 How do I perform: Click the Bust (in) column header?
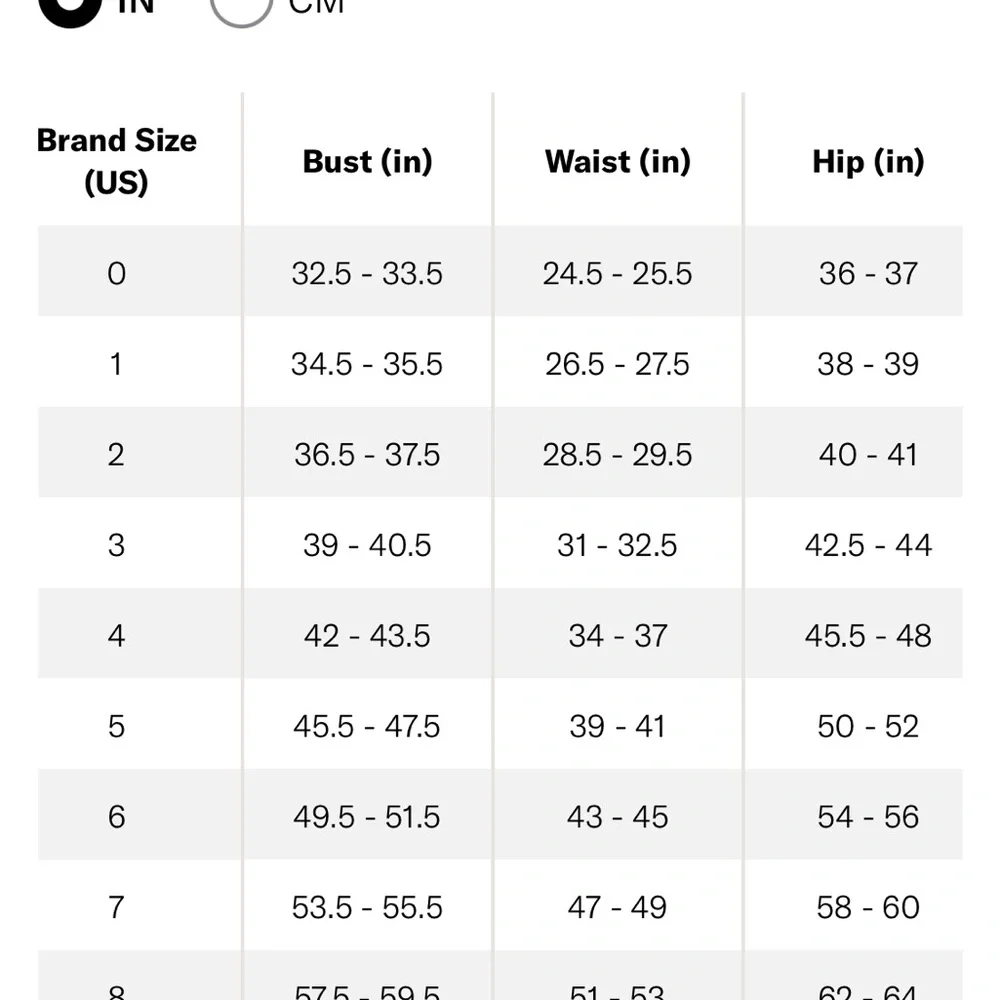367,162
